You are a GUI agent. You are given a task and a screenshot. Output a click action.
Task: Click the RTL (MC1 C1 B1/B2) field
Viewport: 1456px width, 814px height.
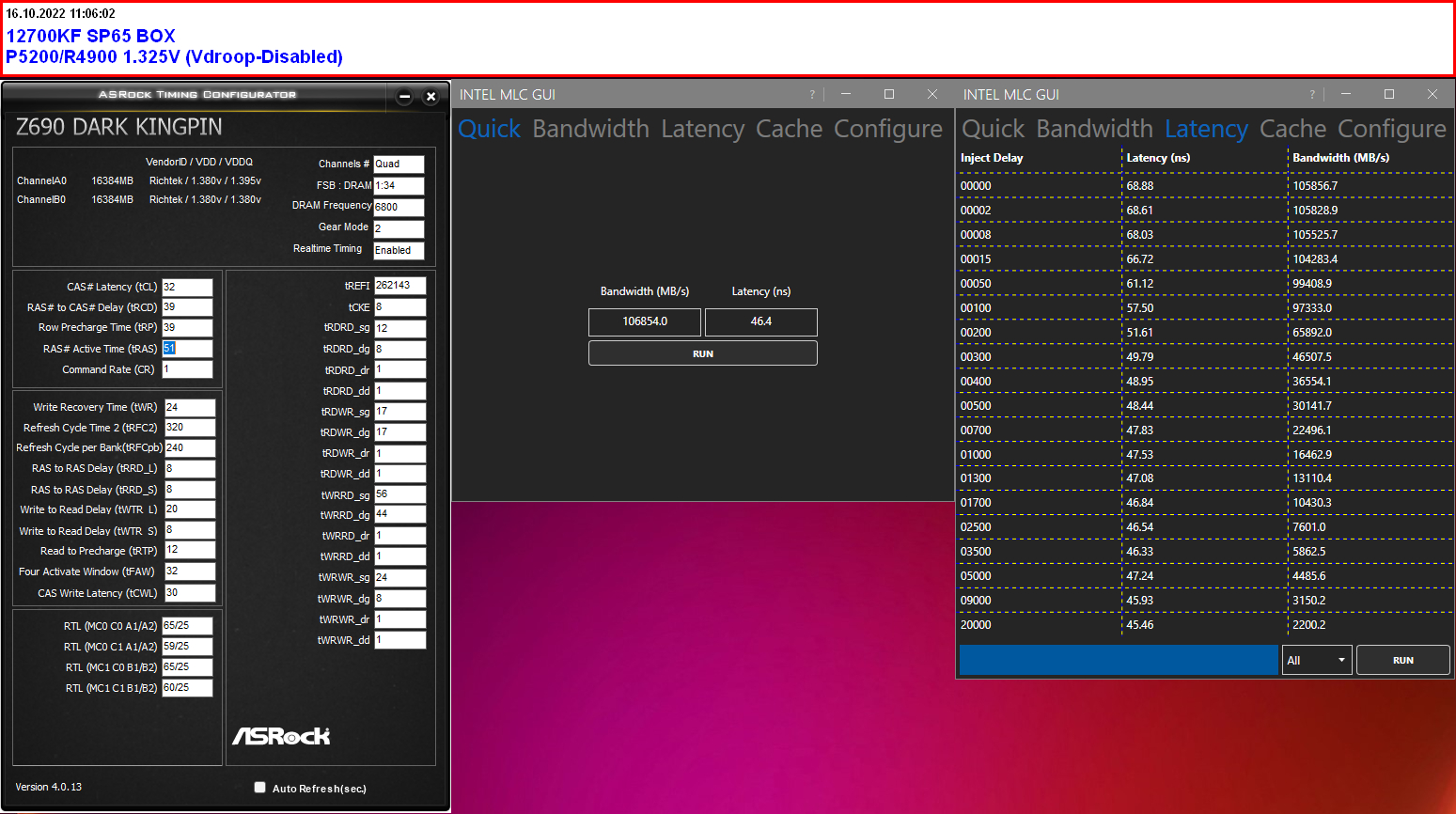(x=187, y=688)
